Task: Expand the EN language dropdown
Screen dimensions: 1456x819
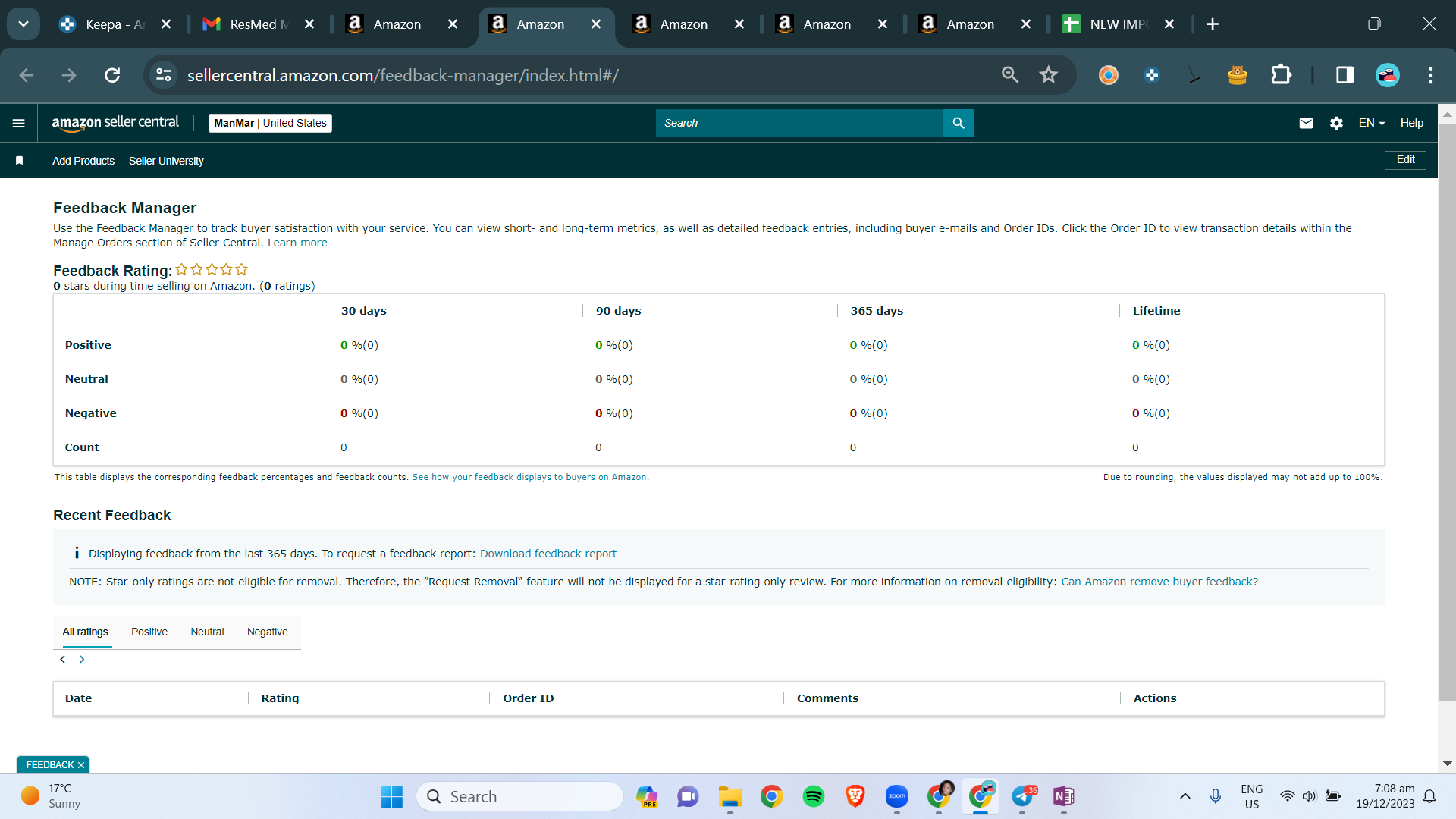Action: [x=1372, y=123]
